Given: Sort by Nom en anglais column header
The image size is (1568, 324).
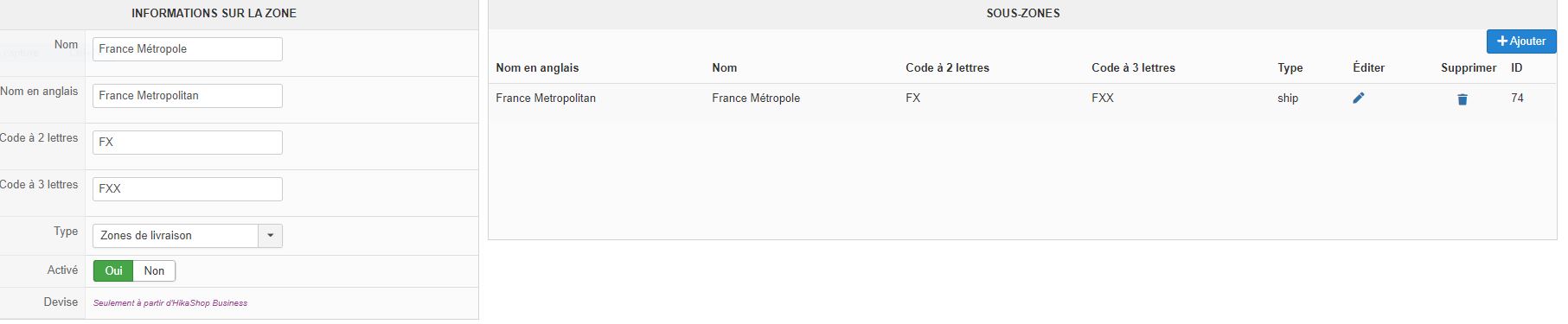Looking at the screenshot, I should click(x=537, y=68).
